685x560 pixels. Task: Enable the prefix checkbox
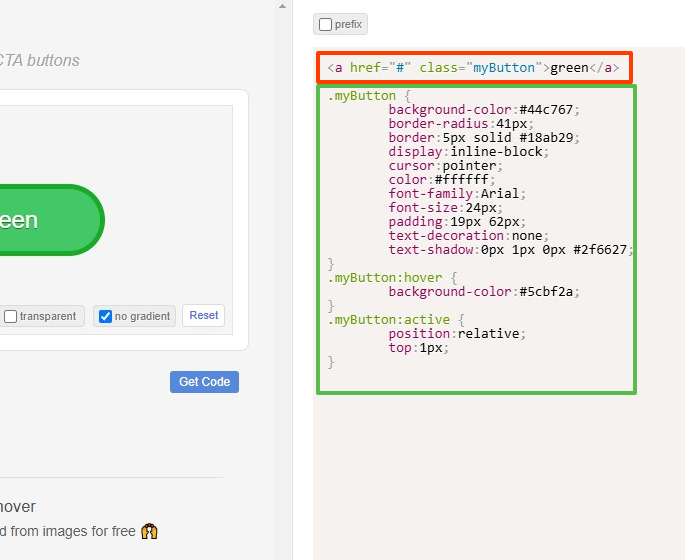(x=325, y=24)
